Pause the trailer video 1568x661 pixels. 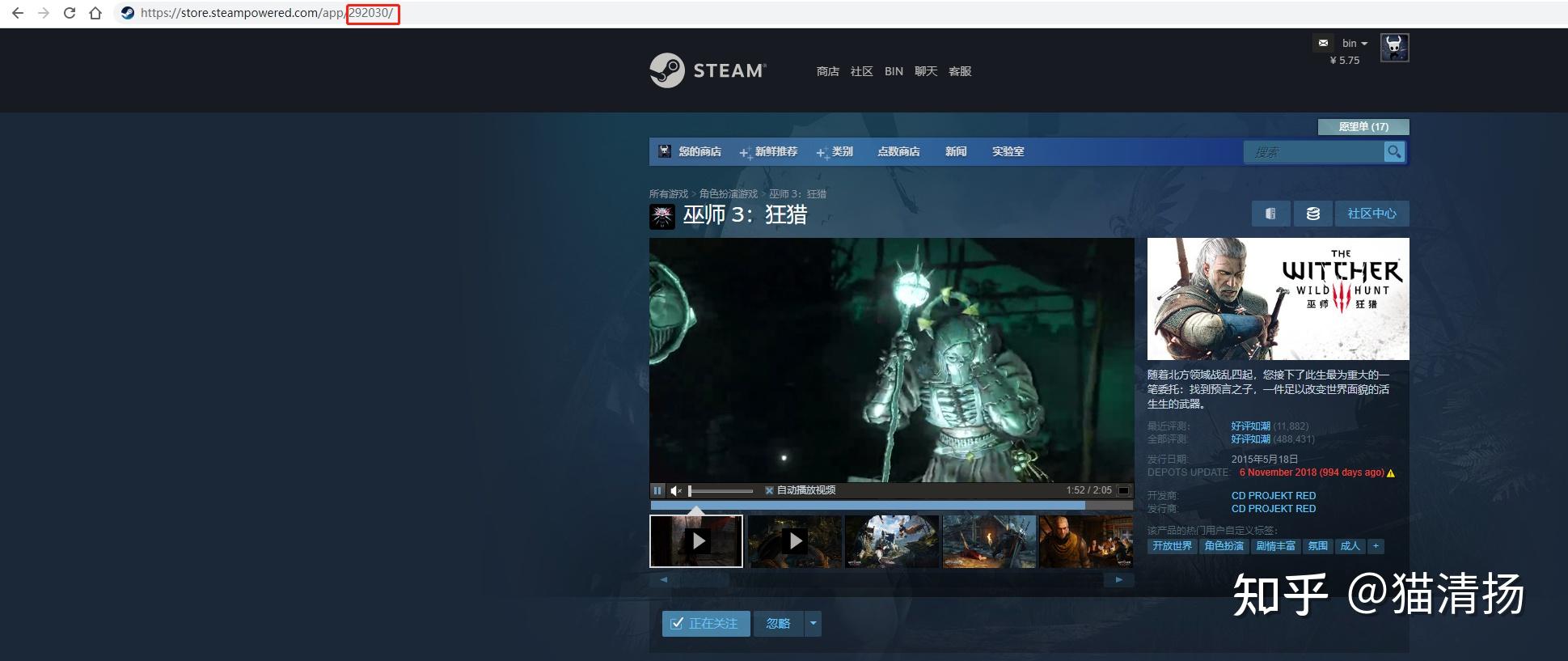pos(657,490)
